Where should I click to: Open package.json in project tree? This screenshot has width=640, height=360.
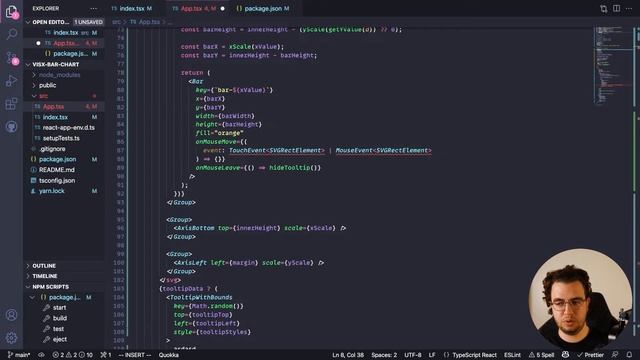pyautogui.click(x=57, y=160)
